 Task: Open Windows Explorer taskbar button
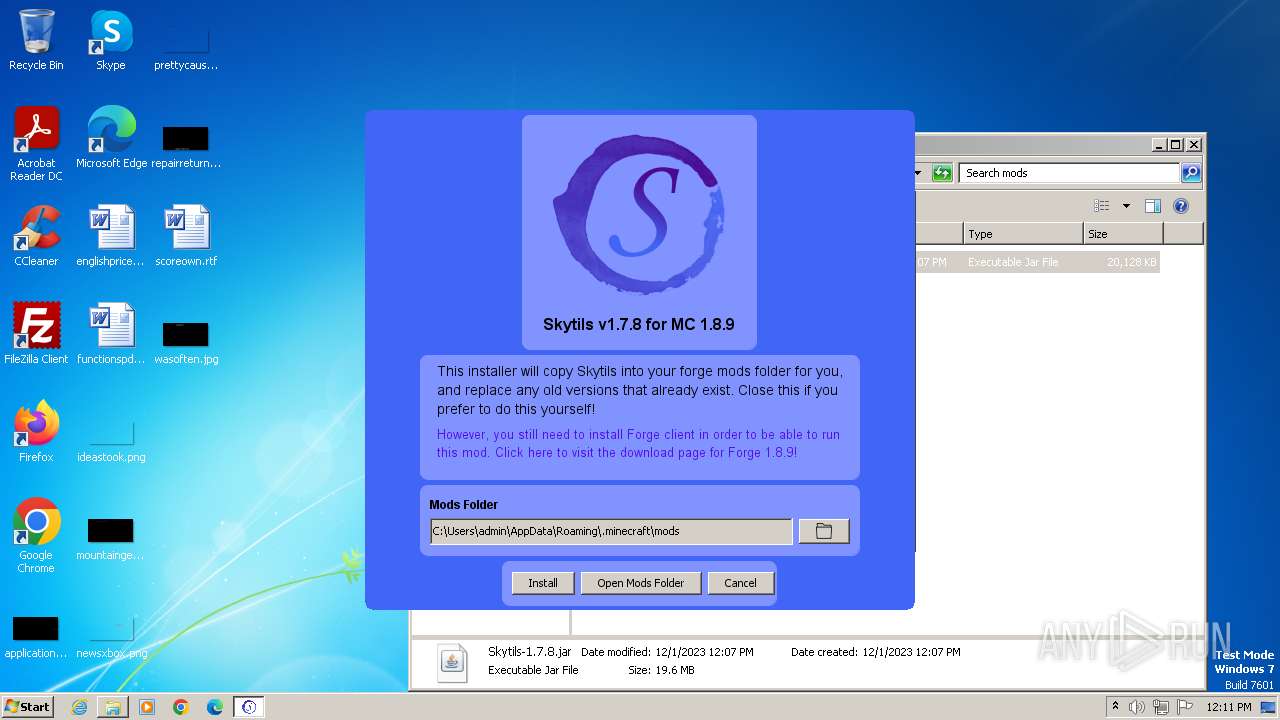pyautogui.click(x=113, y=707)
